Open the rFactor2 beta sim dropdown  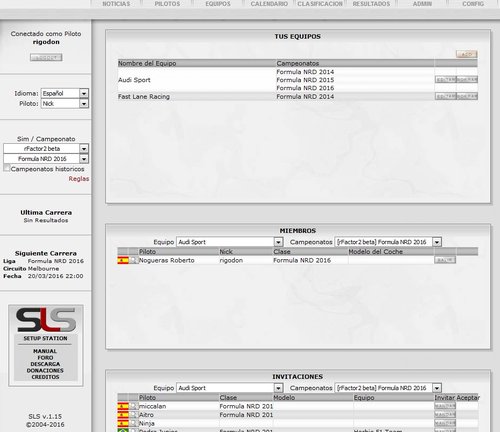point(46,149)
